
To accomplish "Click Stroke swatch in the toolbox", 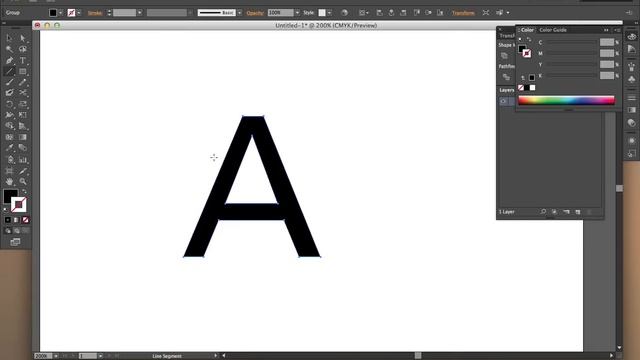I will [19, 205].
